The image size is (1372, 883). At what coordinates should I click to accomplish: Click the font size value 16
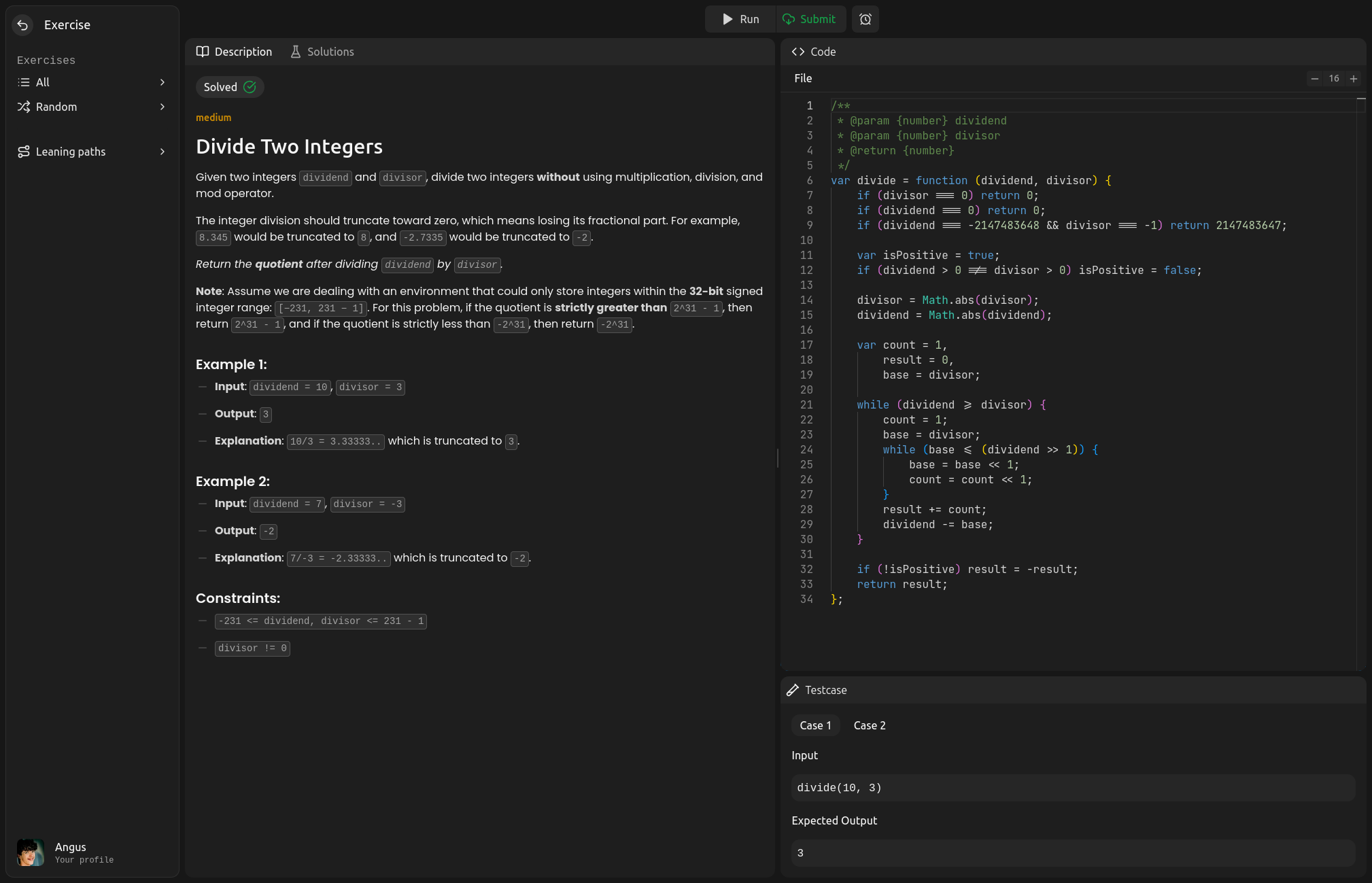click(1334, 79)
